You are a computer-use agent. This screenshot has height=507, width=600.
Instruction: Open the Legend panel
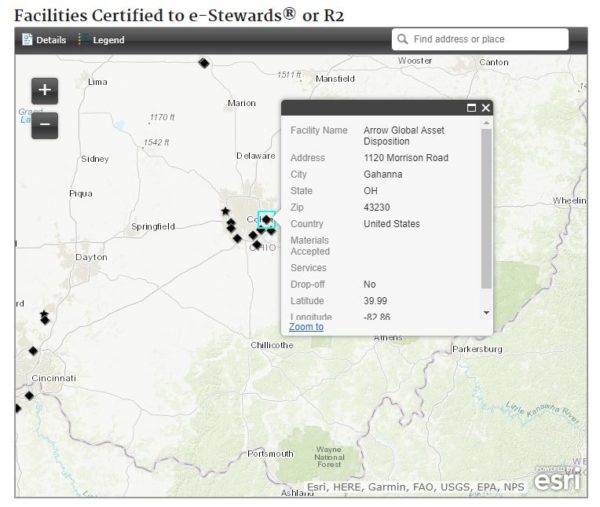point(101,40)
